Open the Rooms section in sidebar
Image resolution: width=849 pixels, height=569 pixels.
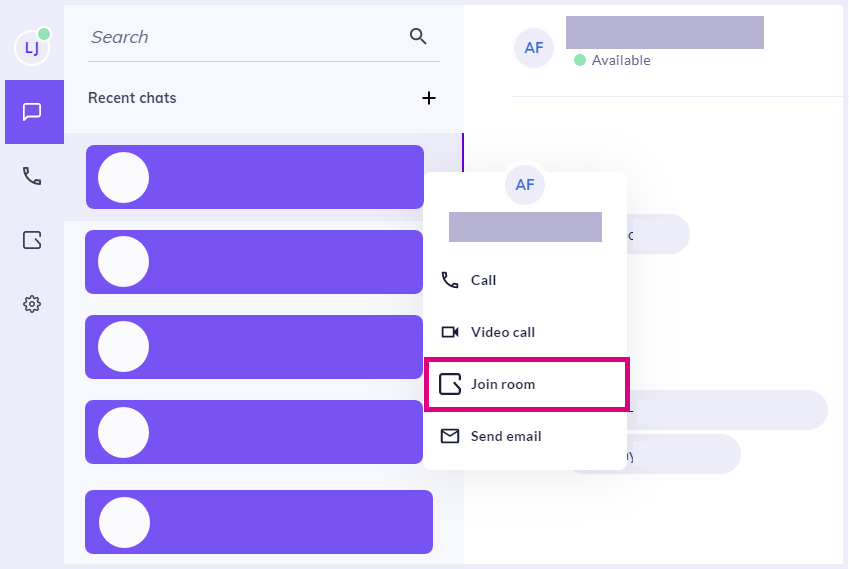pyautogui.click(x=32, y=240)
